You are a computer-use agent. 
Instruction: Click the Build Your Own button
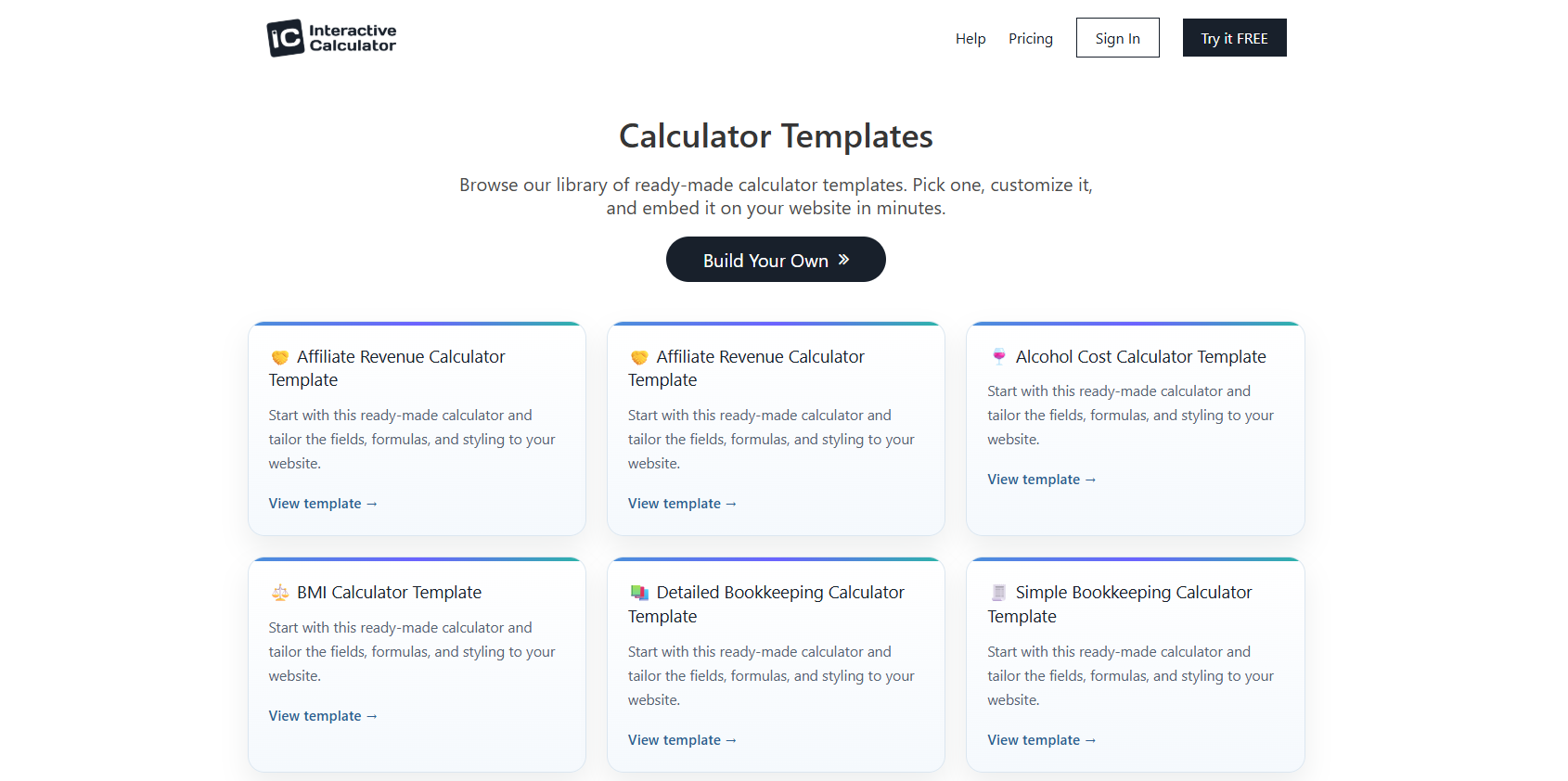[776, 260]
